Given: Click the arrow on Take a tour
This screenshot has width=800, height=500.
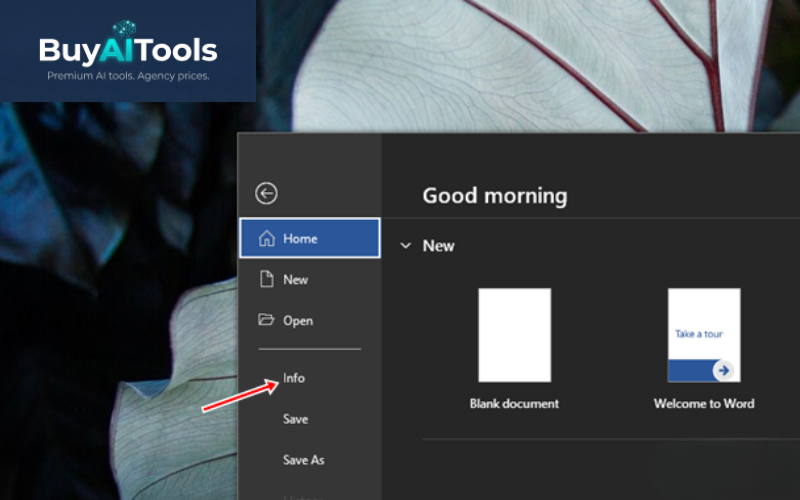Looking at the screenshot, I should (x=723, y=370).
